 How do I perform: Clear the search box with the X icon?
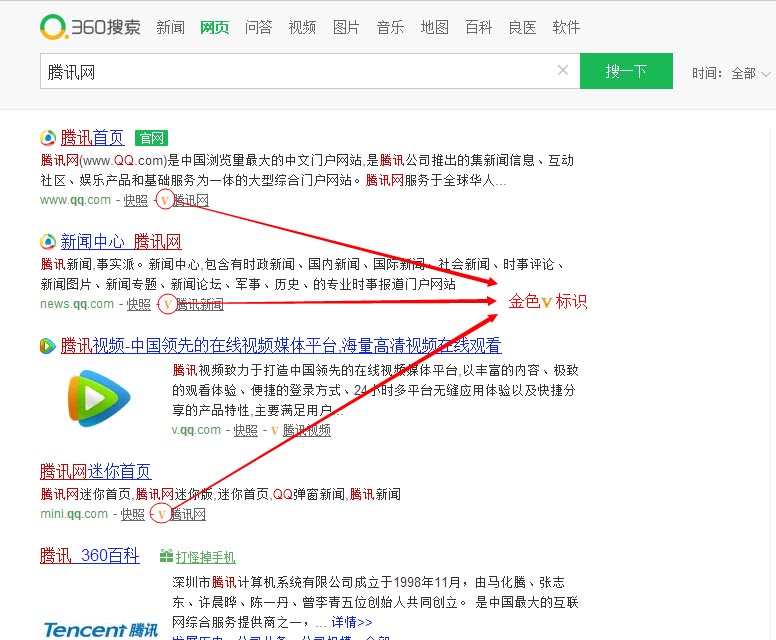pyautogui.click(x=563, y=70)
